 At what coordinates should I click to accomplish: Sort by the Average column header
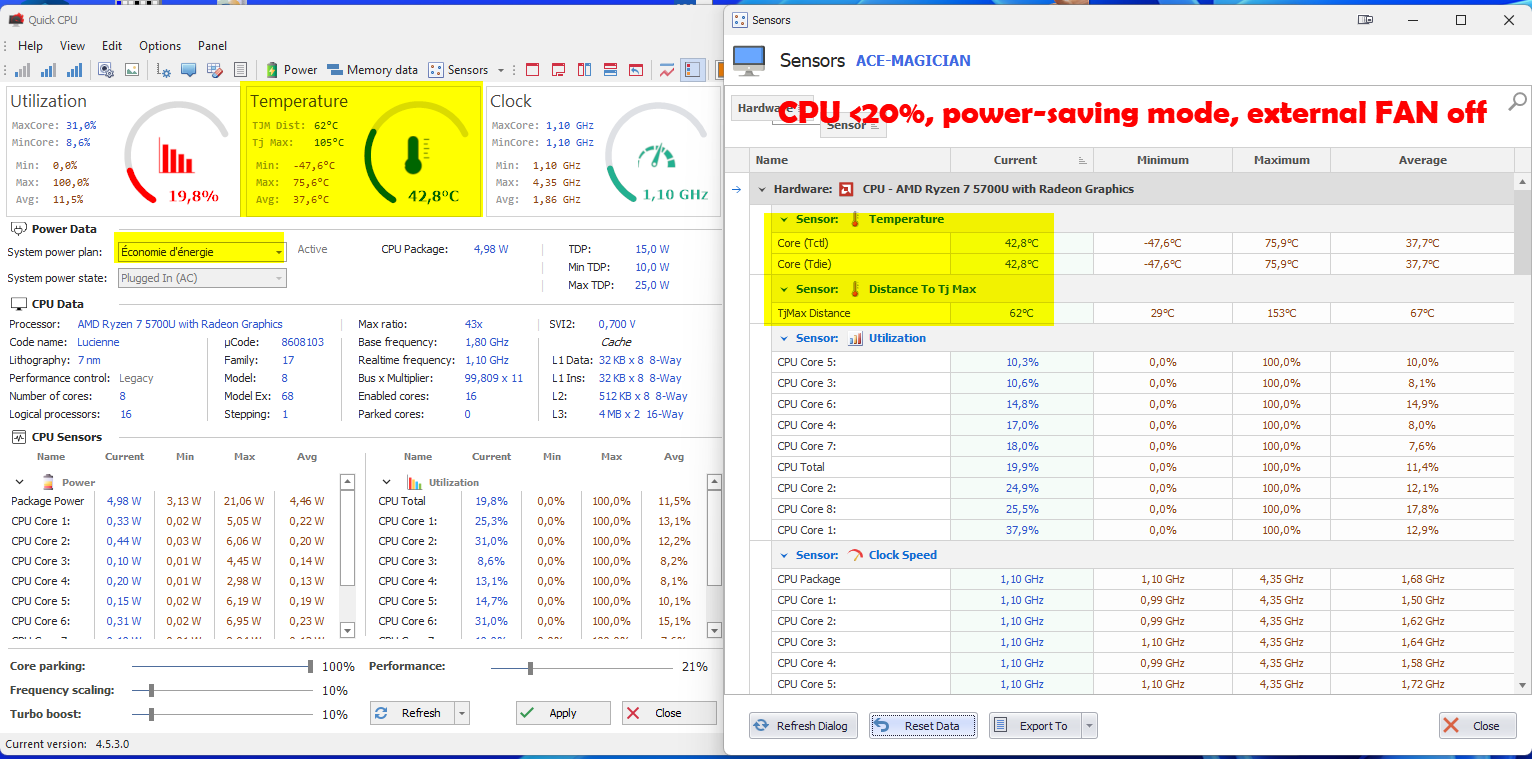1422,160
